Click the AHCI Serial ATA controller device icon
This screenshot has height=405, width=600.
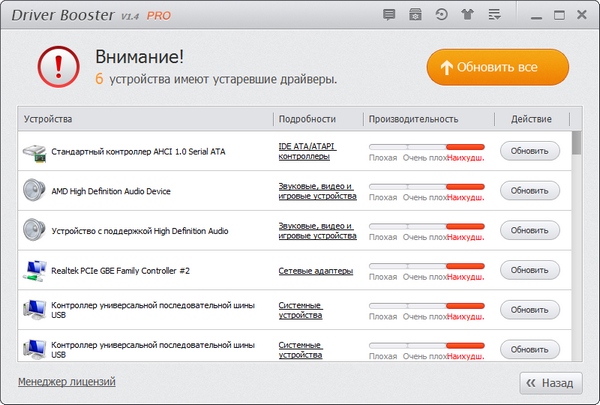click(x=33, y=152)
